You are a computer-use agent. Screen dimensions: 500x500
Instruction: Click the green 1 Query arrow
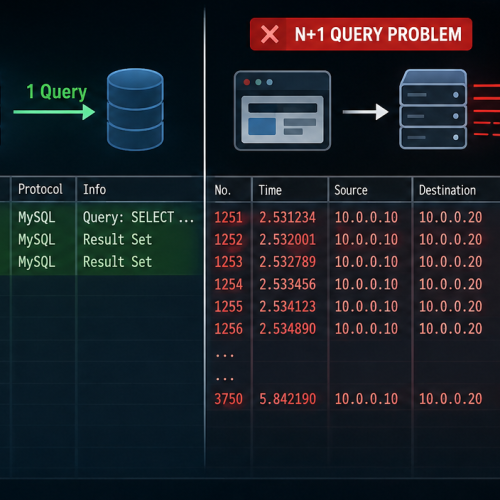point(54,112)
